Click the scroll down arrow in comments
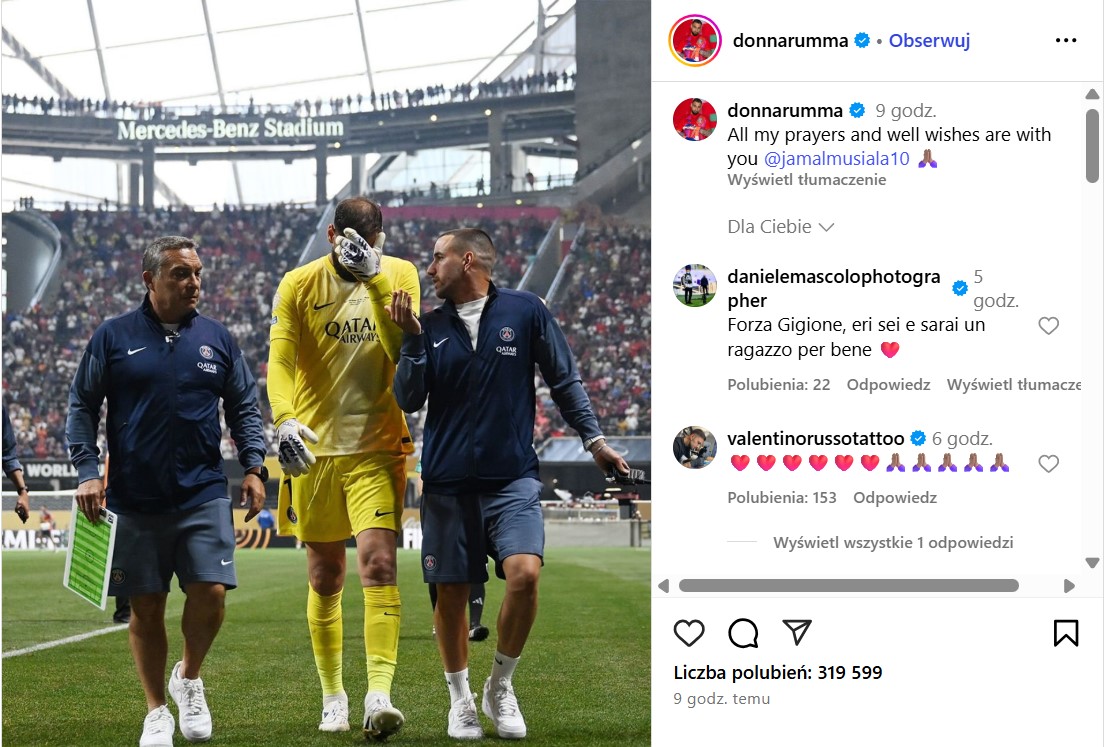This screenshot has width=1105, height=747. pyautogui.click(x=1092, y=562)
